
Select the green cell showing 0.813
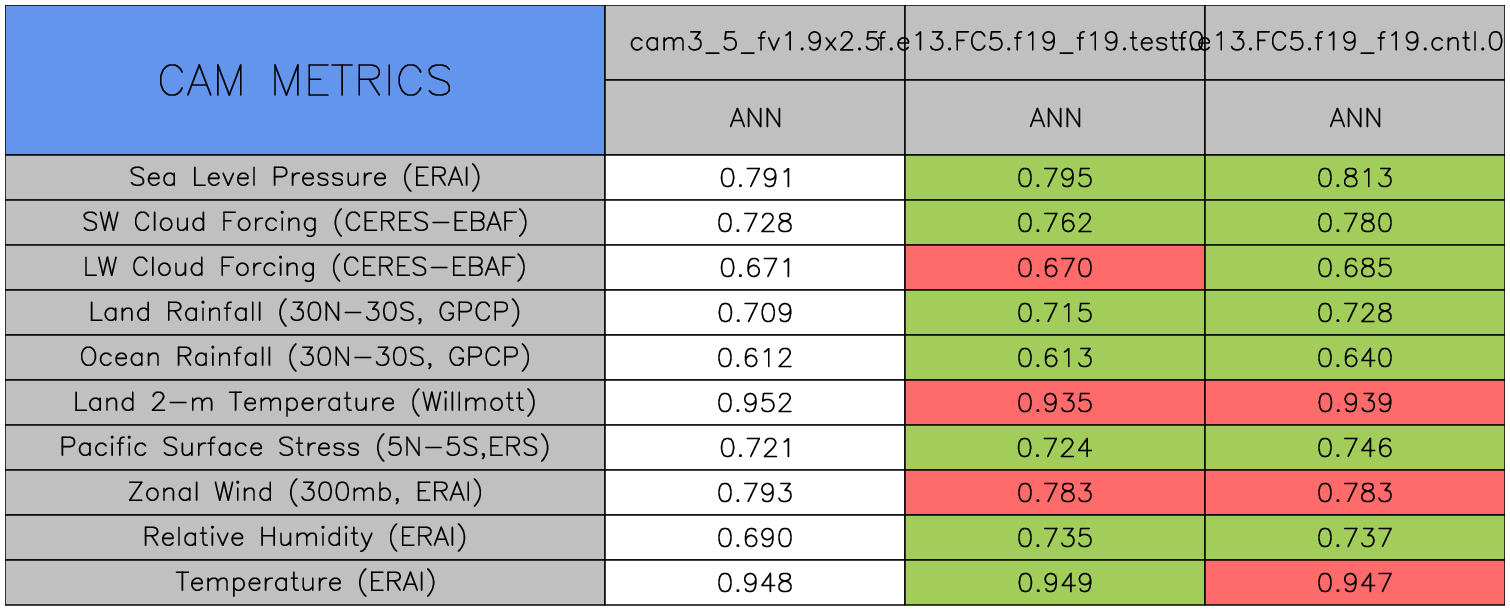pyautogui.click(x=1354, y=178)
